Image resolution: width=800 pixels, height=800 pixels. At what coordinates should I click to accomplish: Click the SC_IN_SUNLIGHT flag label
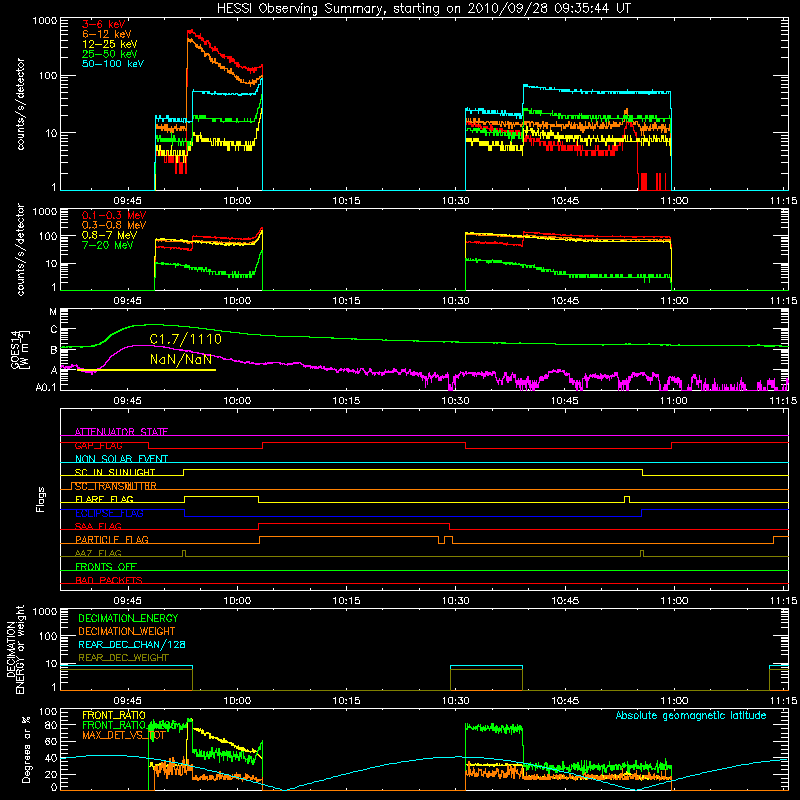click(115, 472)
